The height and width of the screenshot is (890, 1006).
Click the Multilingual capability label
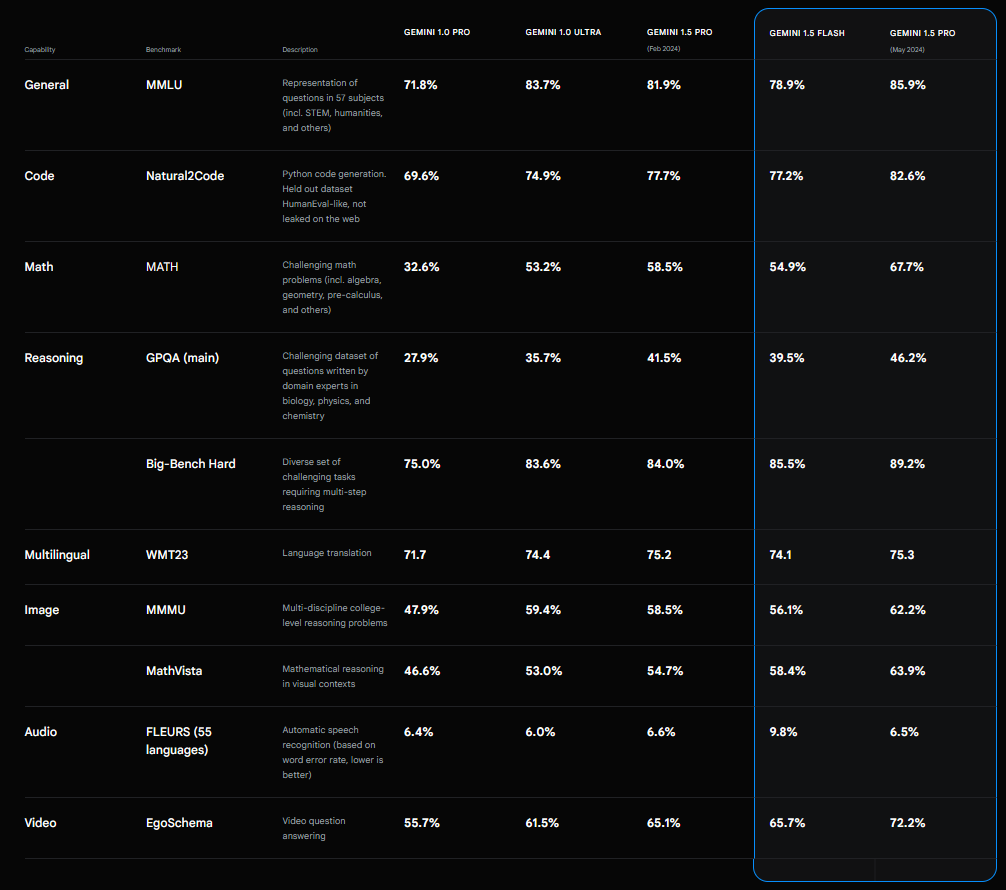pyautogui.click(x=57, y=555)
